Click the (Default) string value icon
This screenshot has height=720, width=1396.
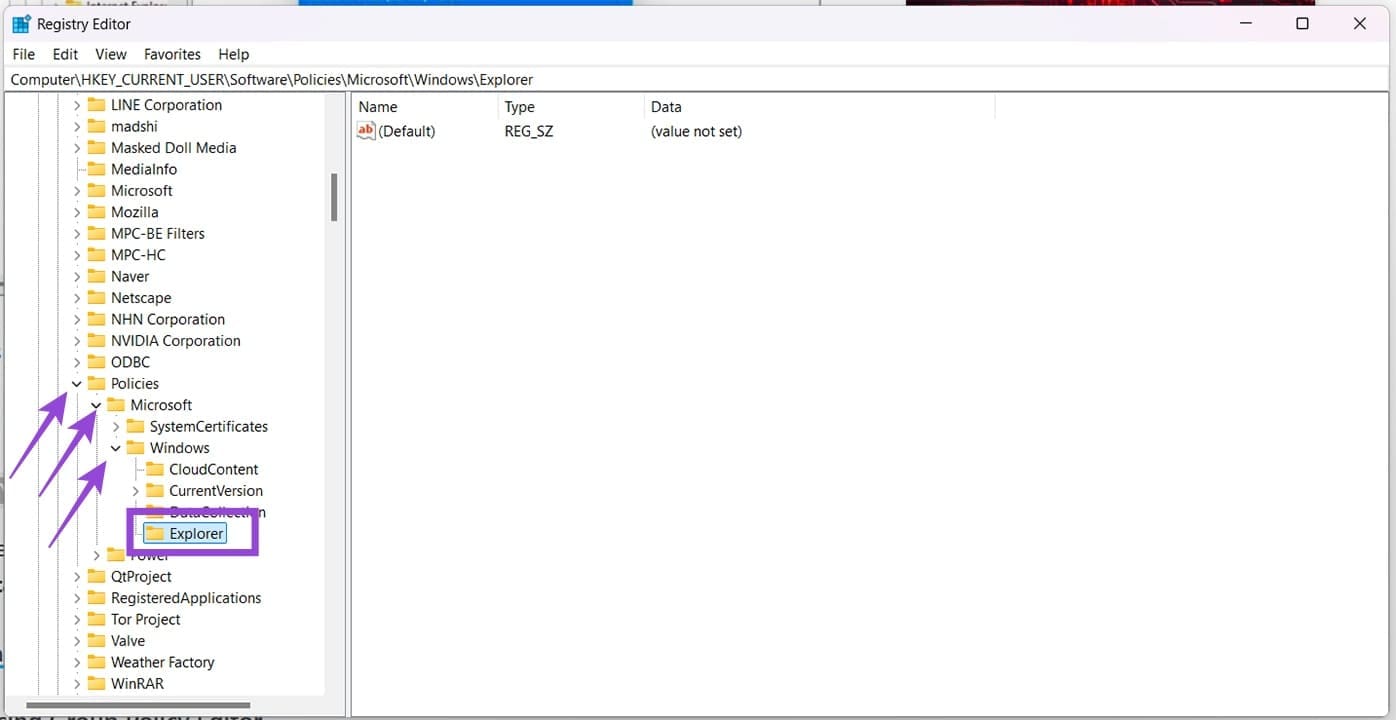[366, 131]
